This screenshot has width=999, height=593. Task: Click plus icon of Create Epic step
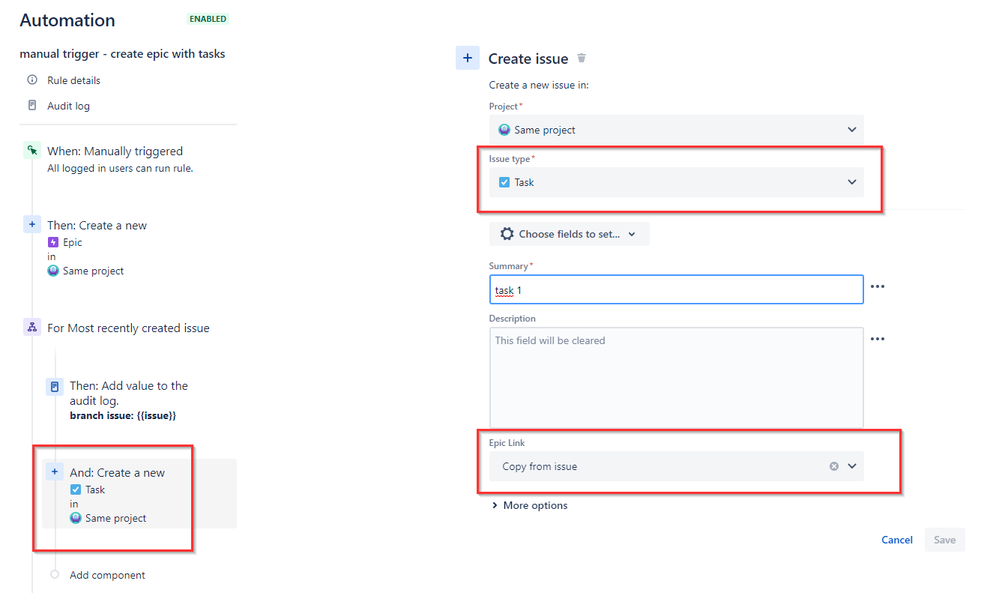[32, 224]
